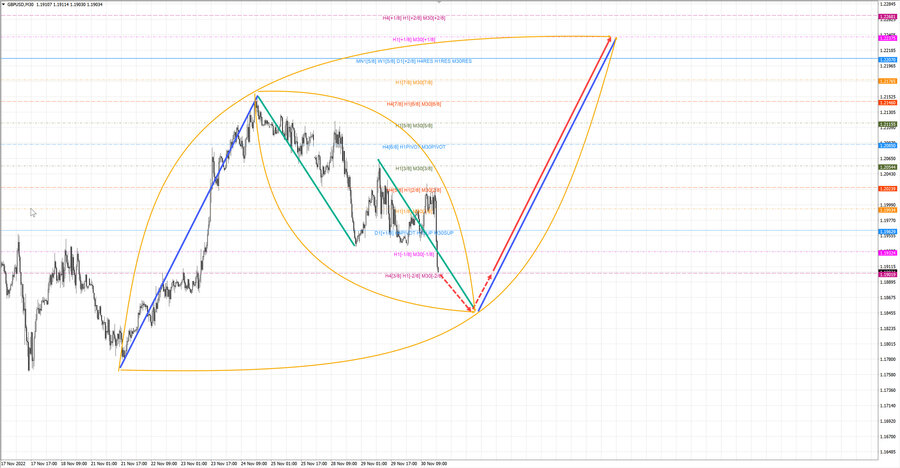Click the 1.22845 value on price scale
900x468 pixels.
(x=888, y=4)
